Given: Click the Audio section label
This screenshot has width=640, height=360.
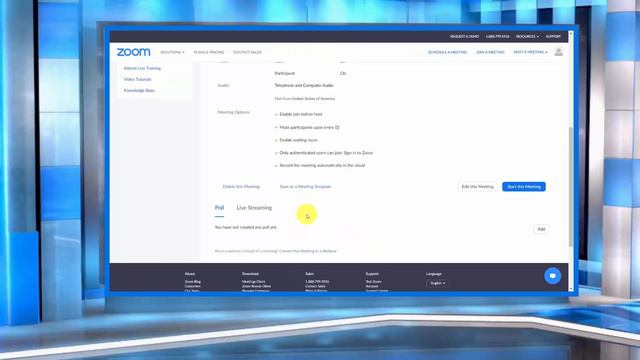Looking at the screenshot, I should click(223, 85).
